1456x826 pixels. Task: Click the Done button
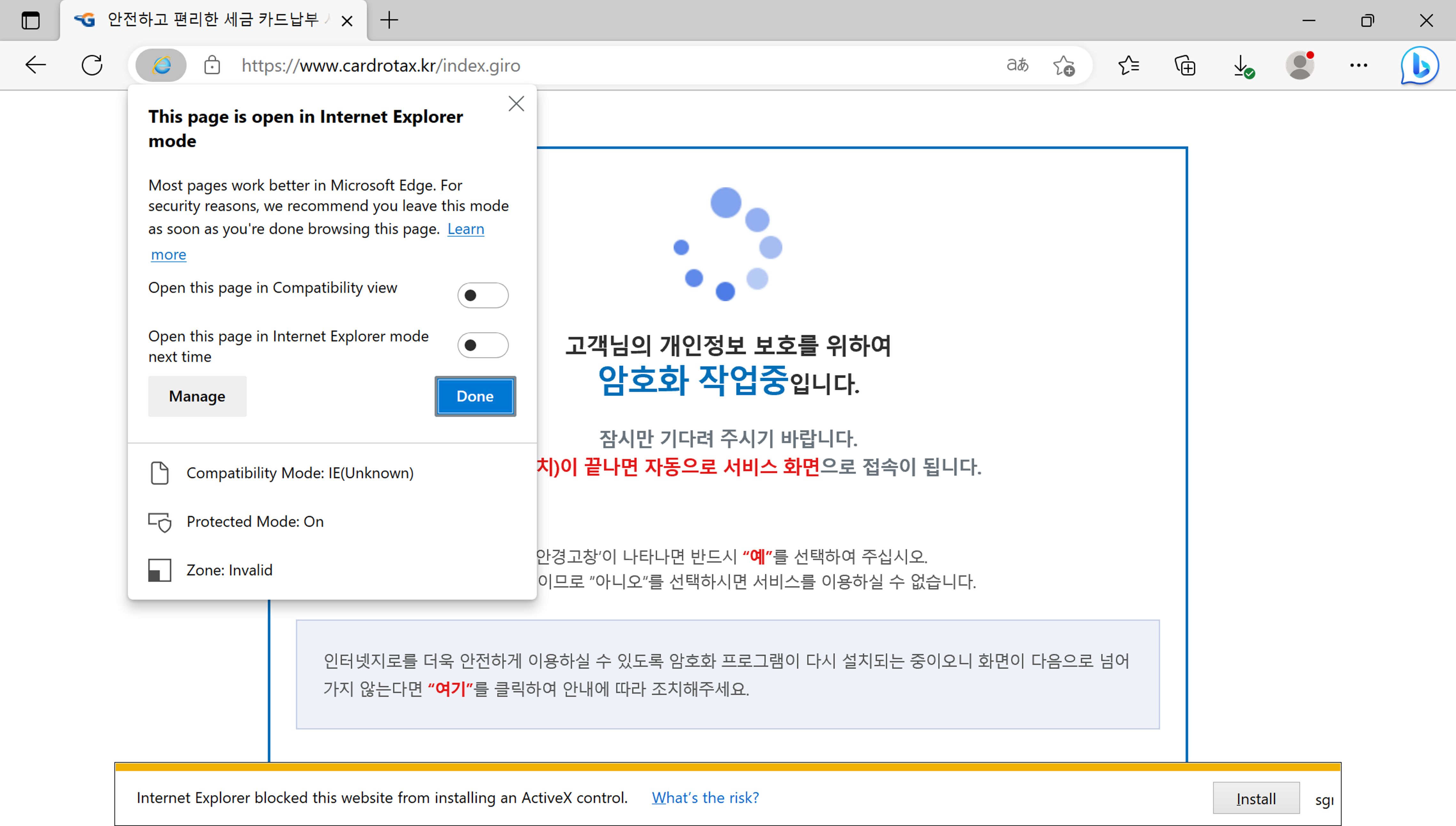475,396
